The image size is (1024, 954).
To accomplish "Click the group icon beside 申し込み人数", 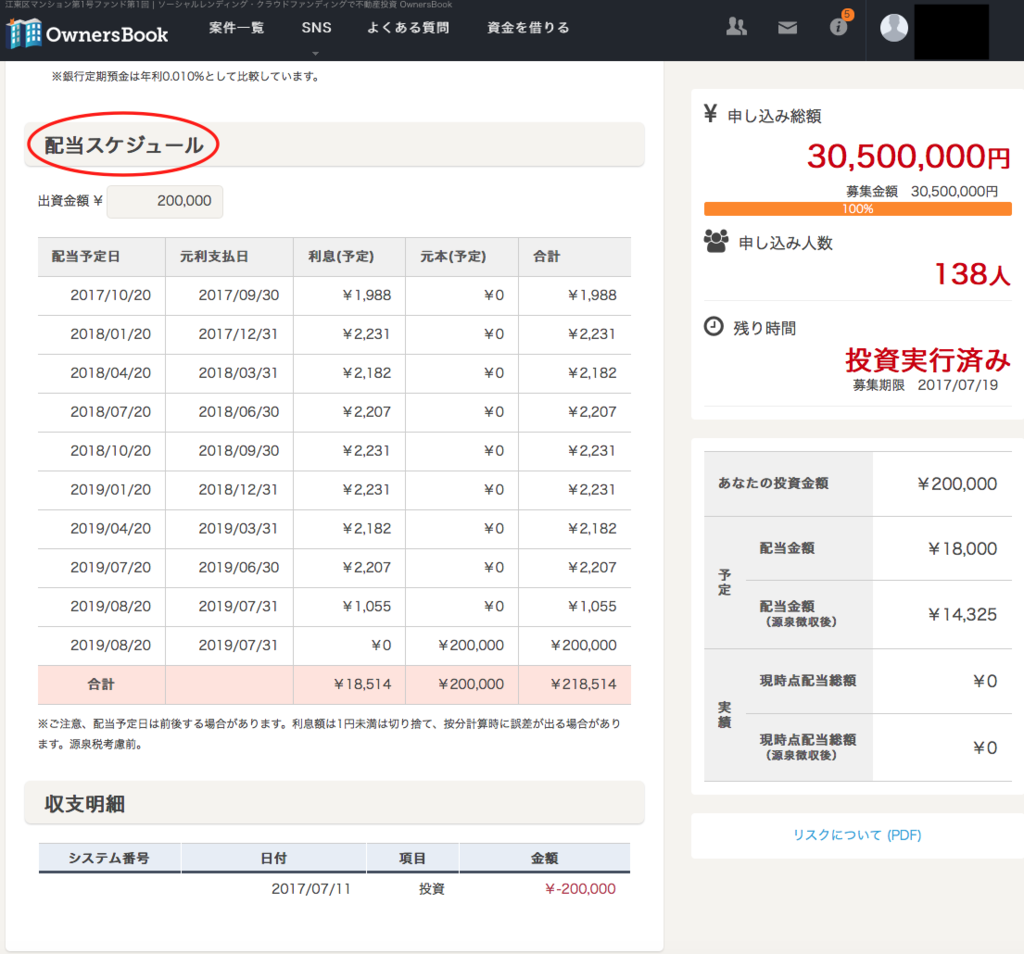I will tap(716, 241).
